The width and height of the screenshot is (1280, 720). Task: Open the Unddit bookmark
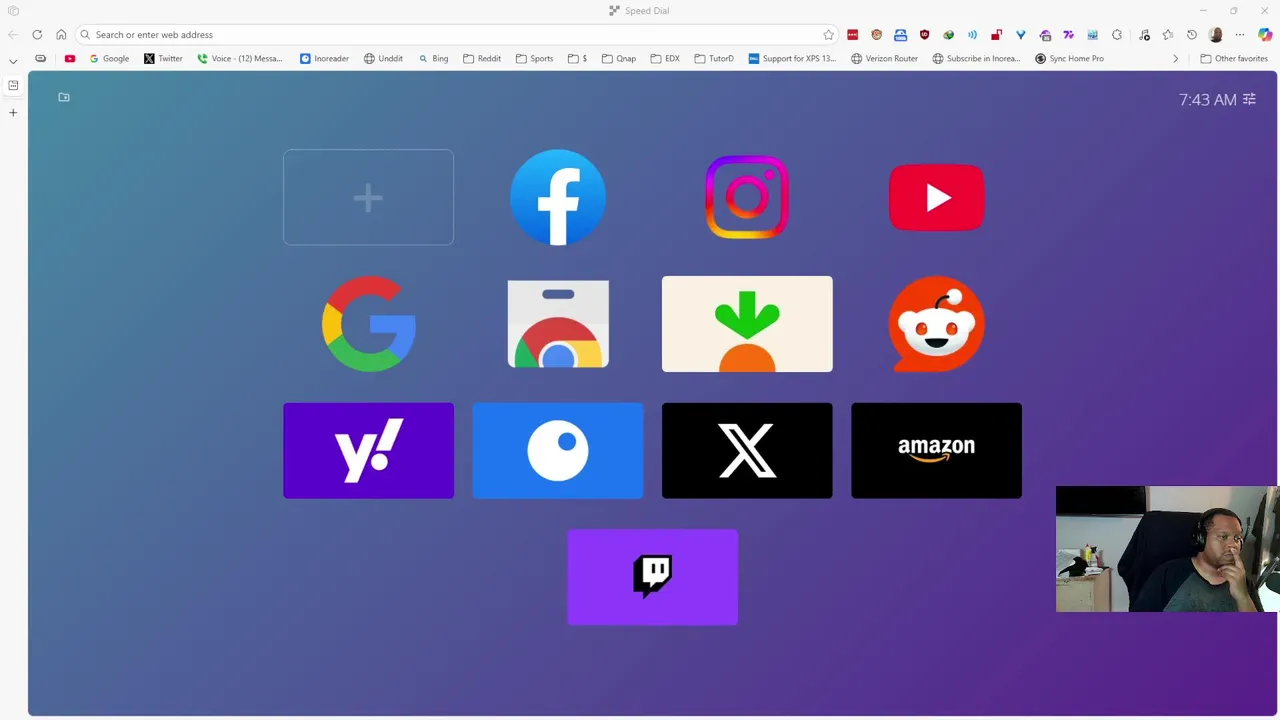(384, 59)
